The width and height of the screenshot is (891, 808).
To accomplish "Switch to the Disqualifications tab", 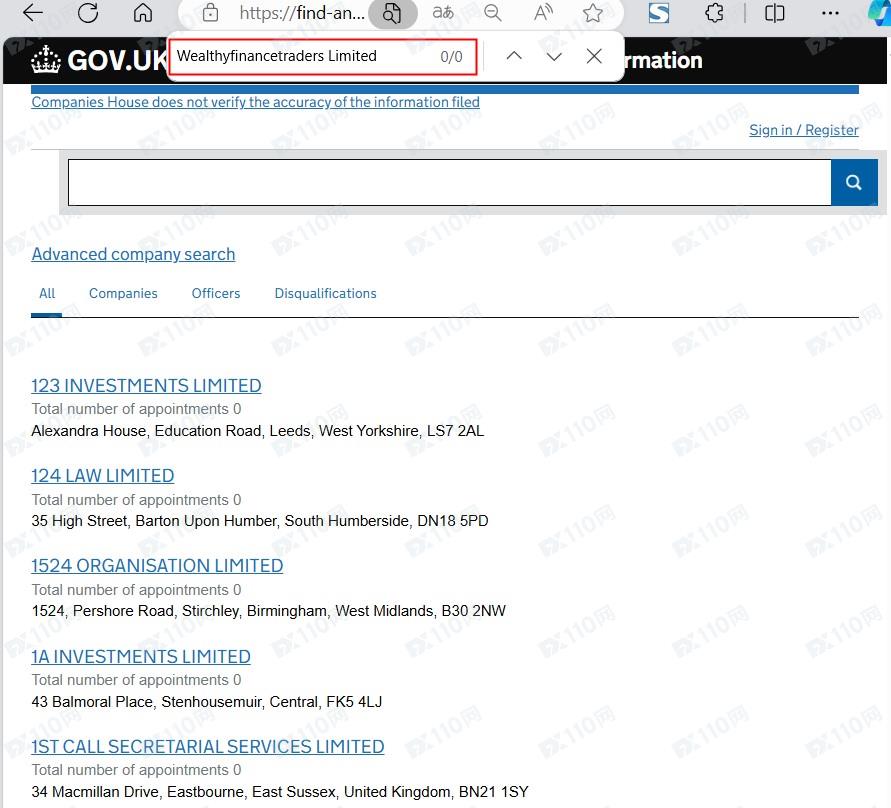I will tap(325, 294).
